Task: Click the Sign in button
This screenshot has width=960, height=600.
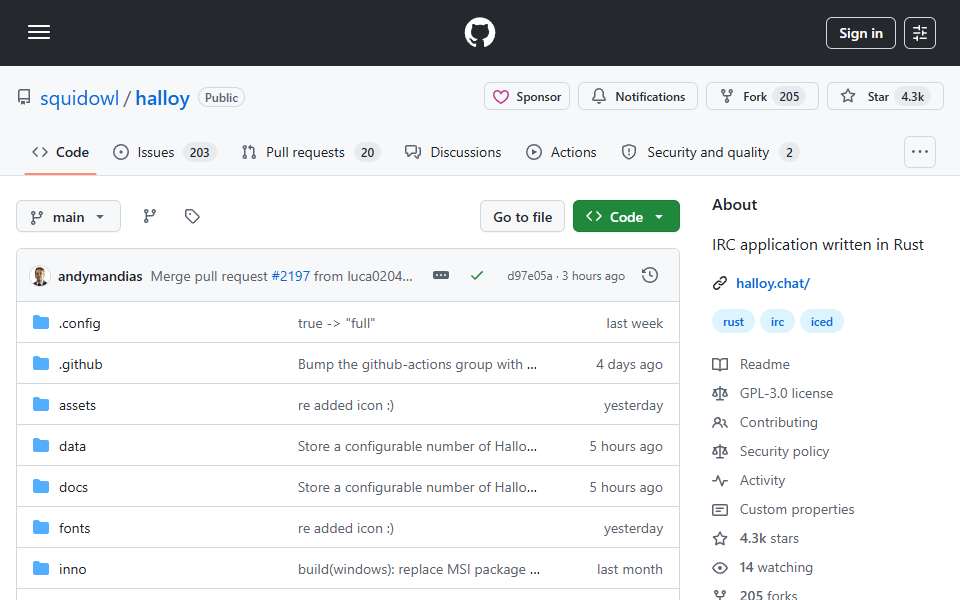Action: (x=860, y=33)
